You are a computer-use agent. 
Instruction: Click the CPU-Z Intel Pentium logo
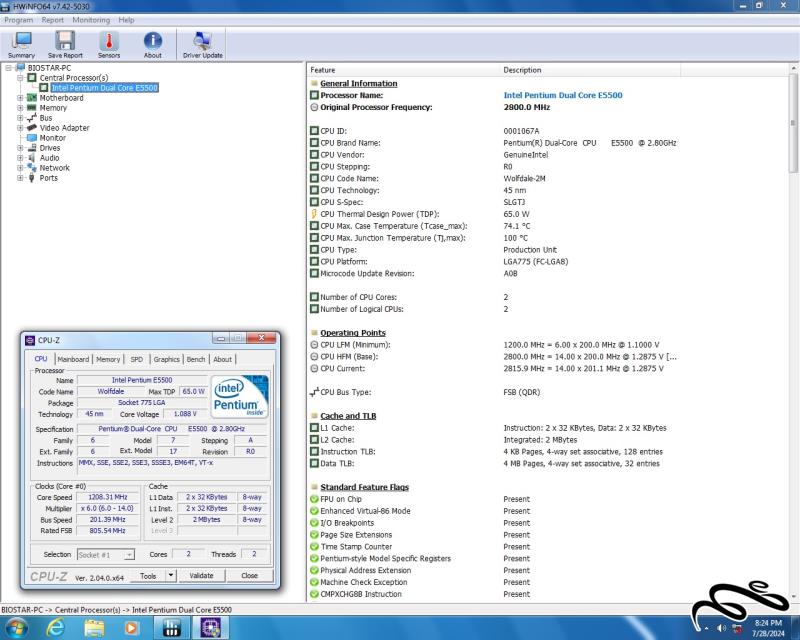coord(239,397)
